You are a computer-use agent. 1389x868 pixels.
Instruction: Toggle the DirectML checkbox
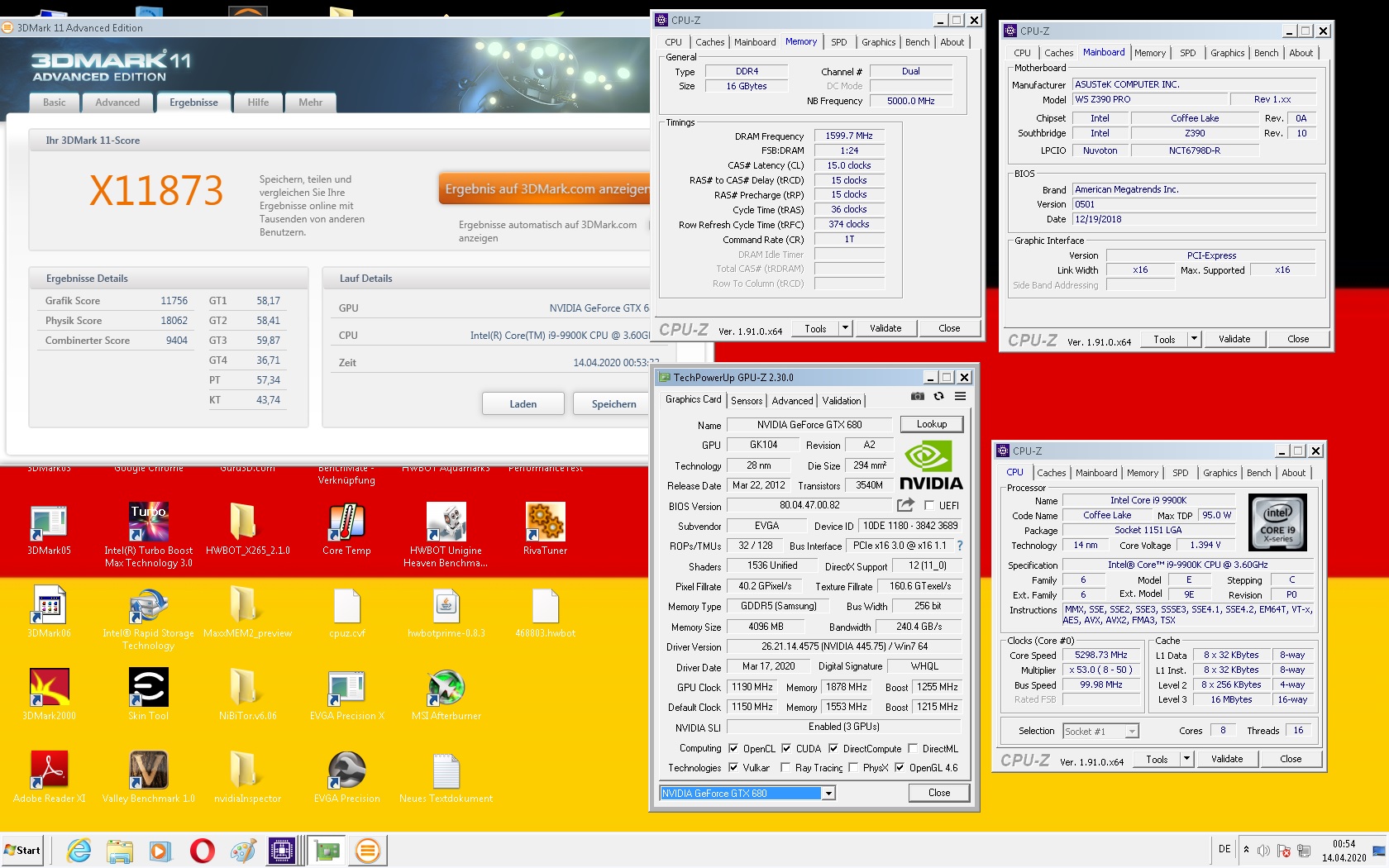tap(912, 748)
